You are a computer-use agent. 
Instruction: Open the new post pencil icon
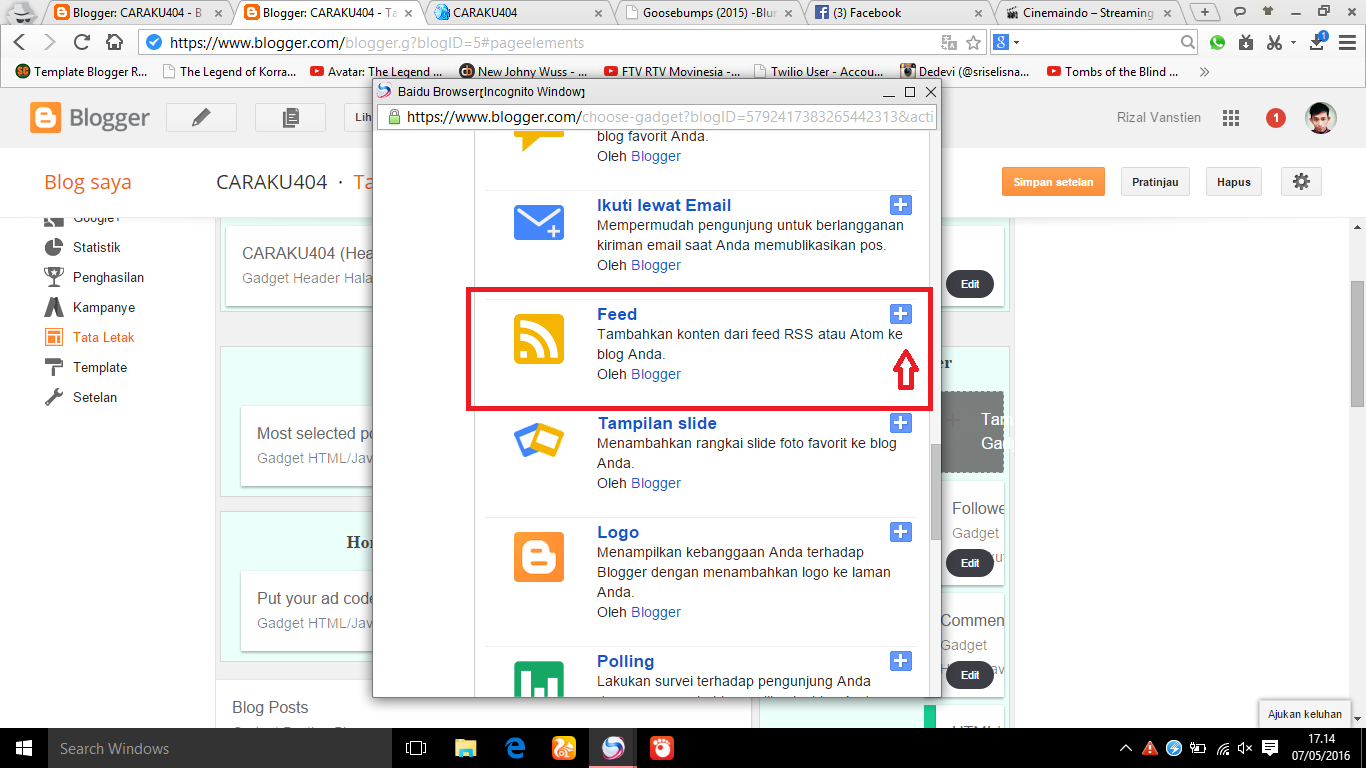(x=200, y=117)
